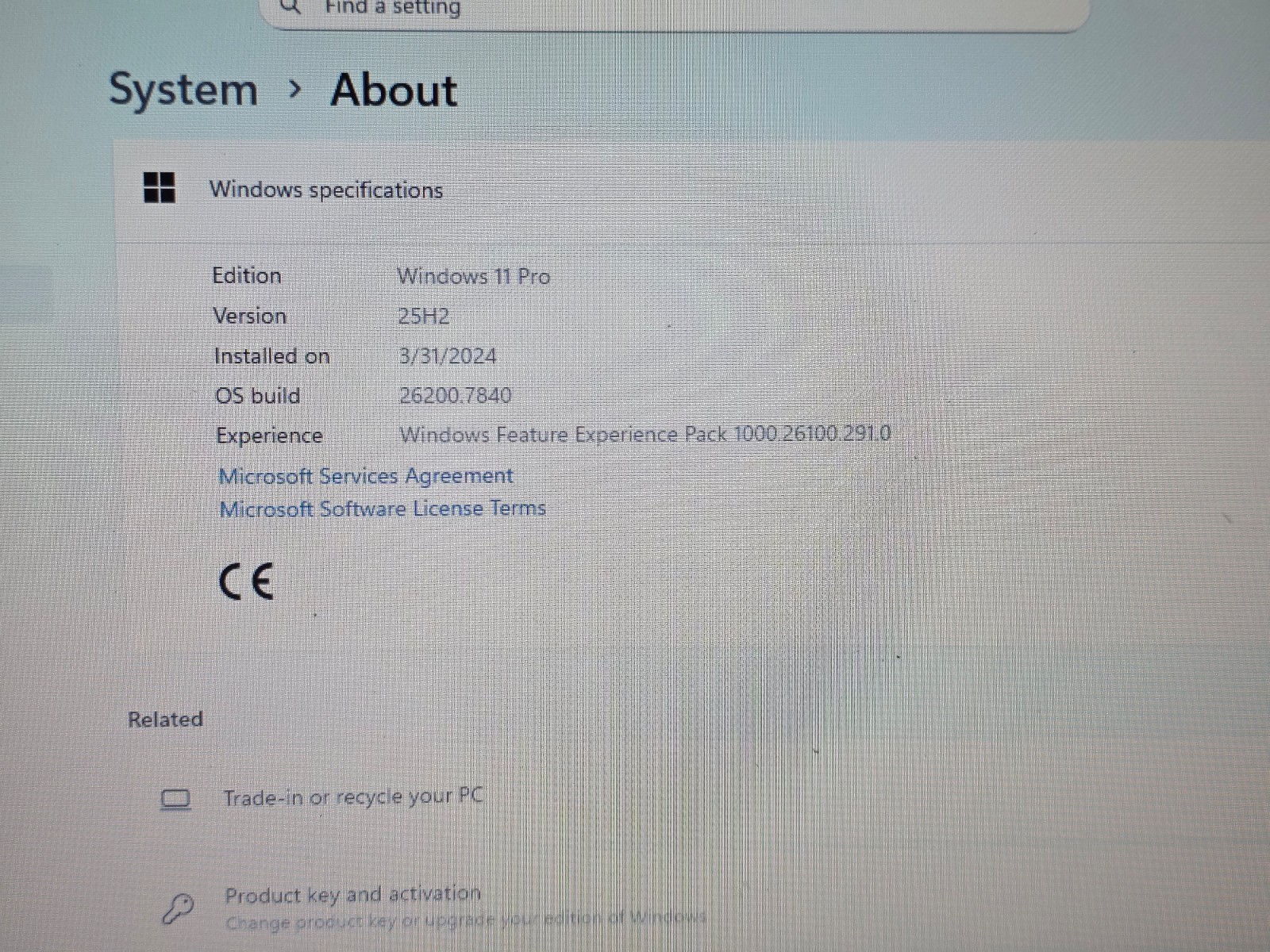
Task: Select the Experience label
Action: 270,436
